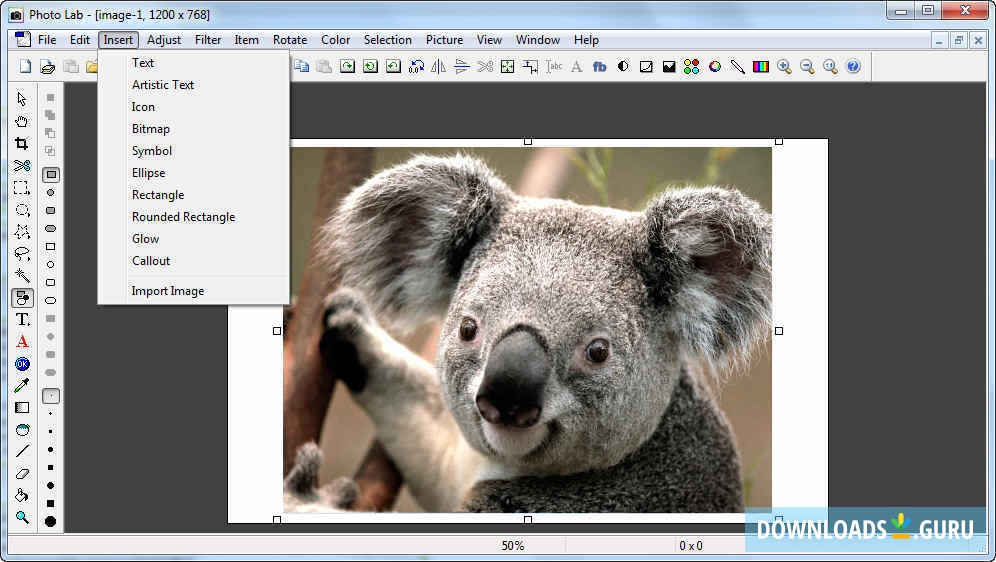Click Import Image in the Insert menu
Image resolution: width=996 pixels, height=562 pixels.
[x=168, y=291]
